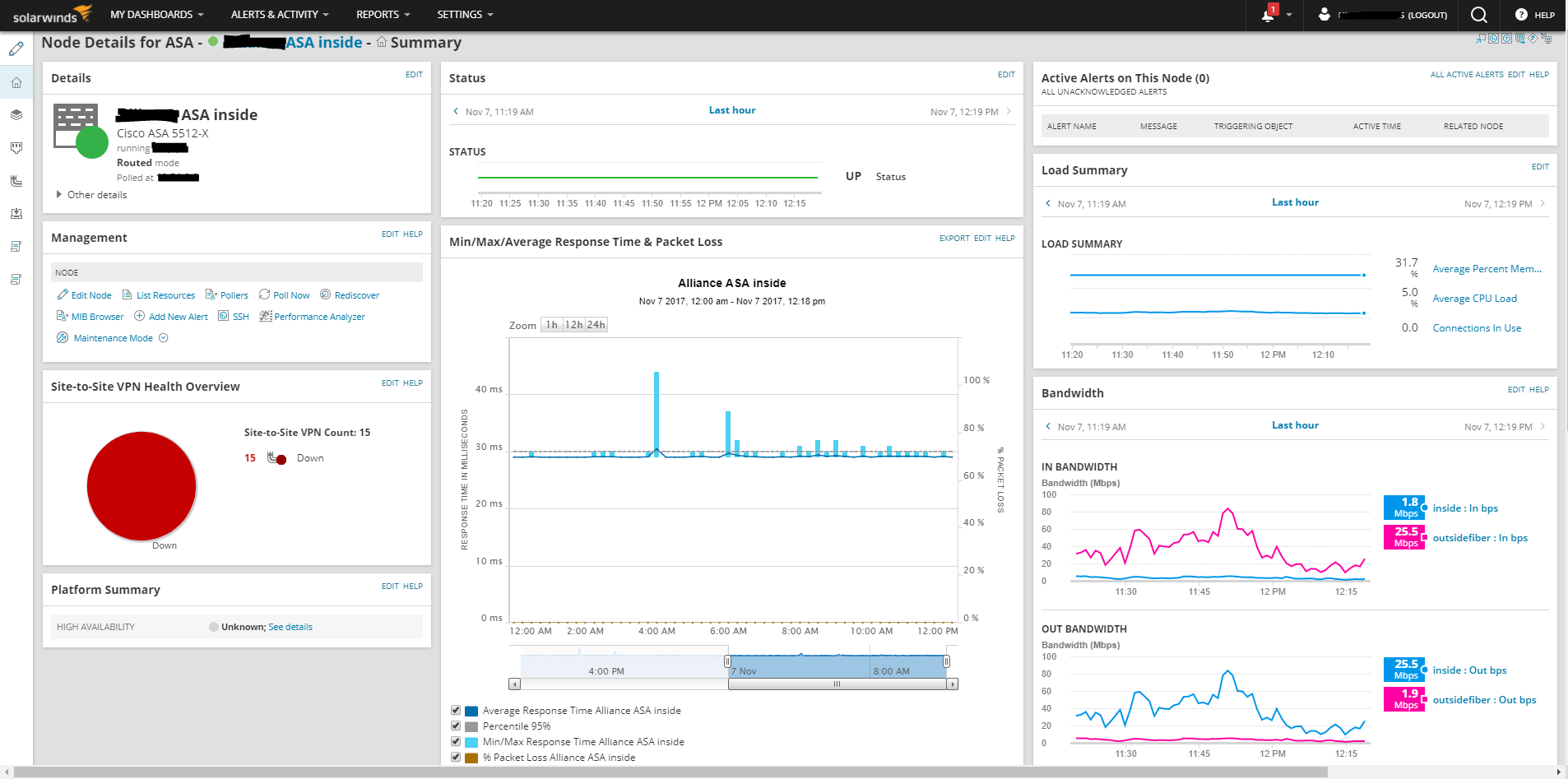This screenshot has height=779, width=1568.
Task: Open the Maintenance Mode dropdown chevron
Action: [x=164, y=338]
